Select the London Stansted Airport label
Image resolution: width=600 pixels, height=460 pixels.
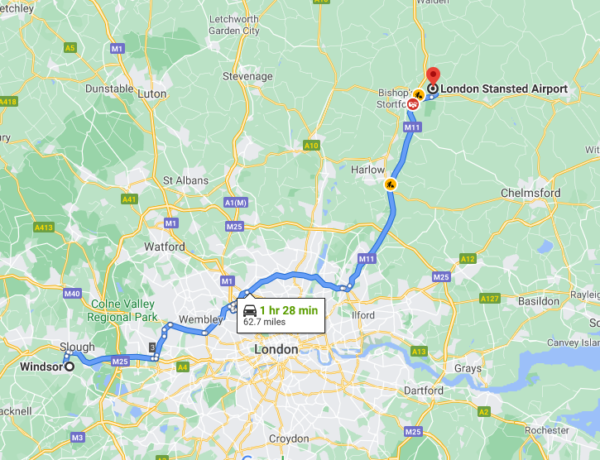tap(504, 89)
